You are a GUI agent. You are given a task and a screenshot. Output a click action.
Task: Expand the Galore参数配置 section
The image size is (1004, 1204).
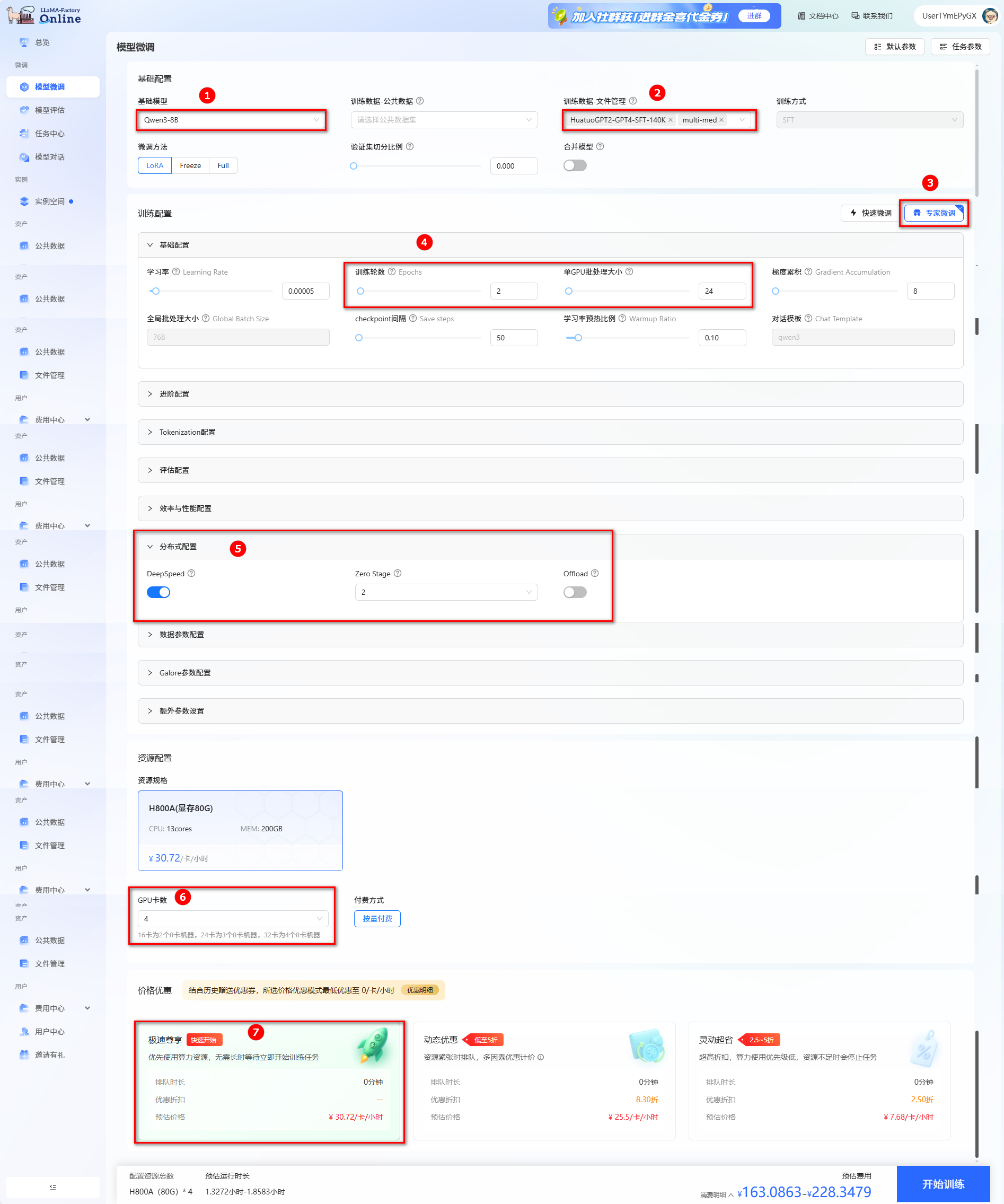click(x=550, y=673)
